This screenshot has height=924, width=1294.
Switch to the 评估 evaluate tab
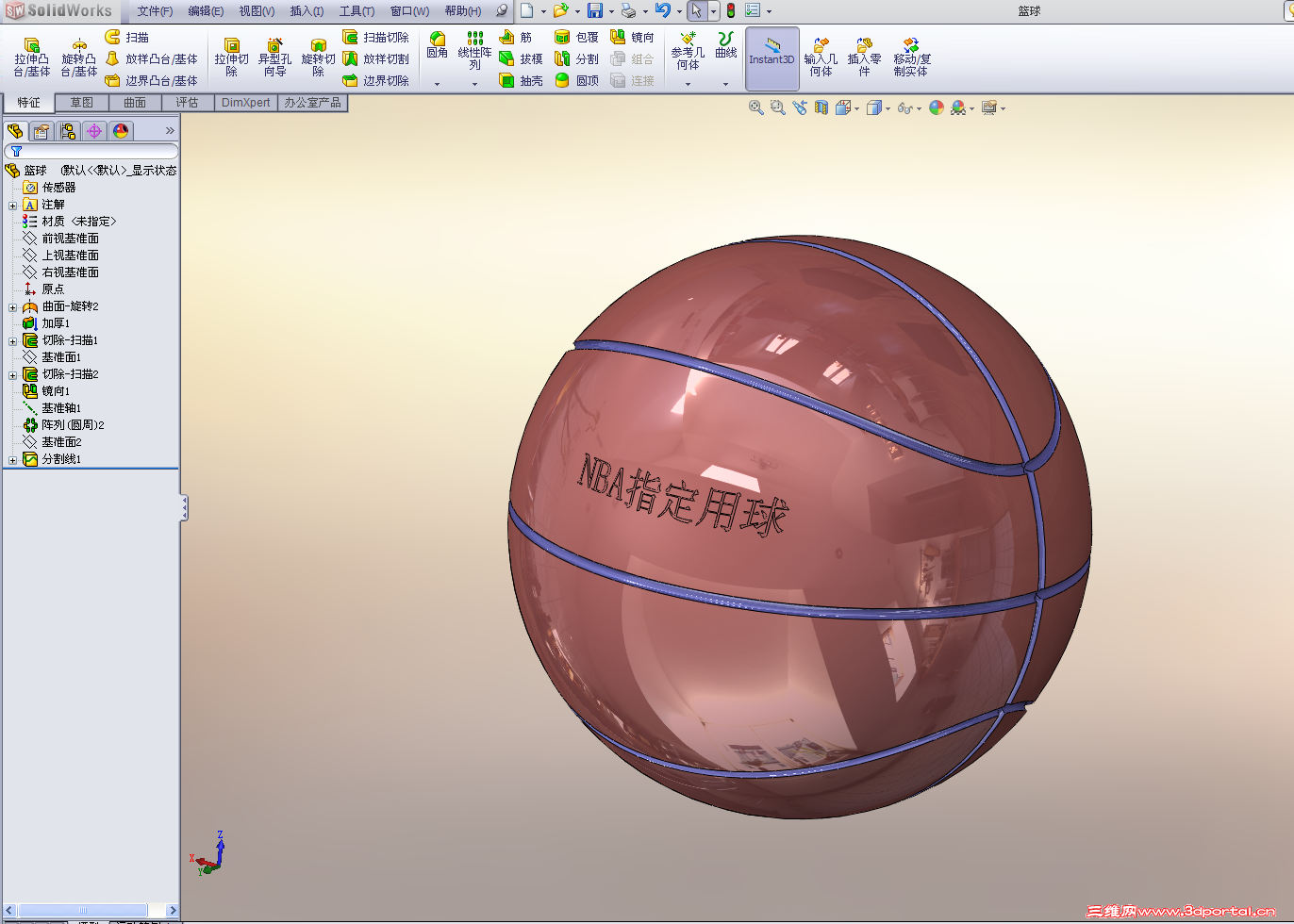pos(188,103)
